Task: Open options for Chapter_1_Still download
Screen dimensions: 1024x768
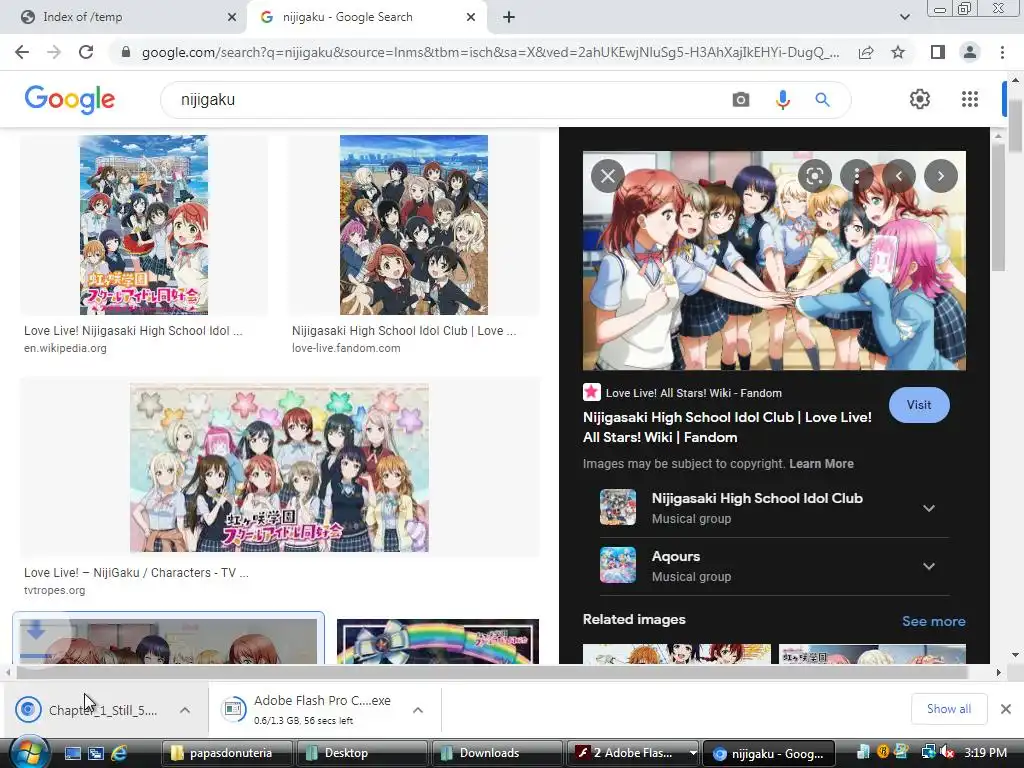Action: pos(185,710)
